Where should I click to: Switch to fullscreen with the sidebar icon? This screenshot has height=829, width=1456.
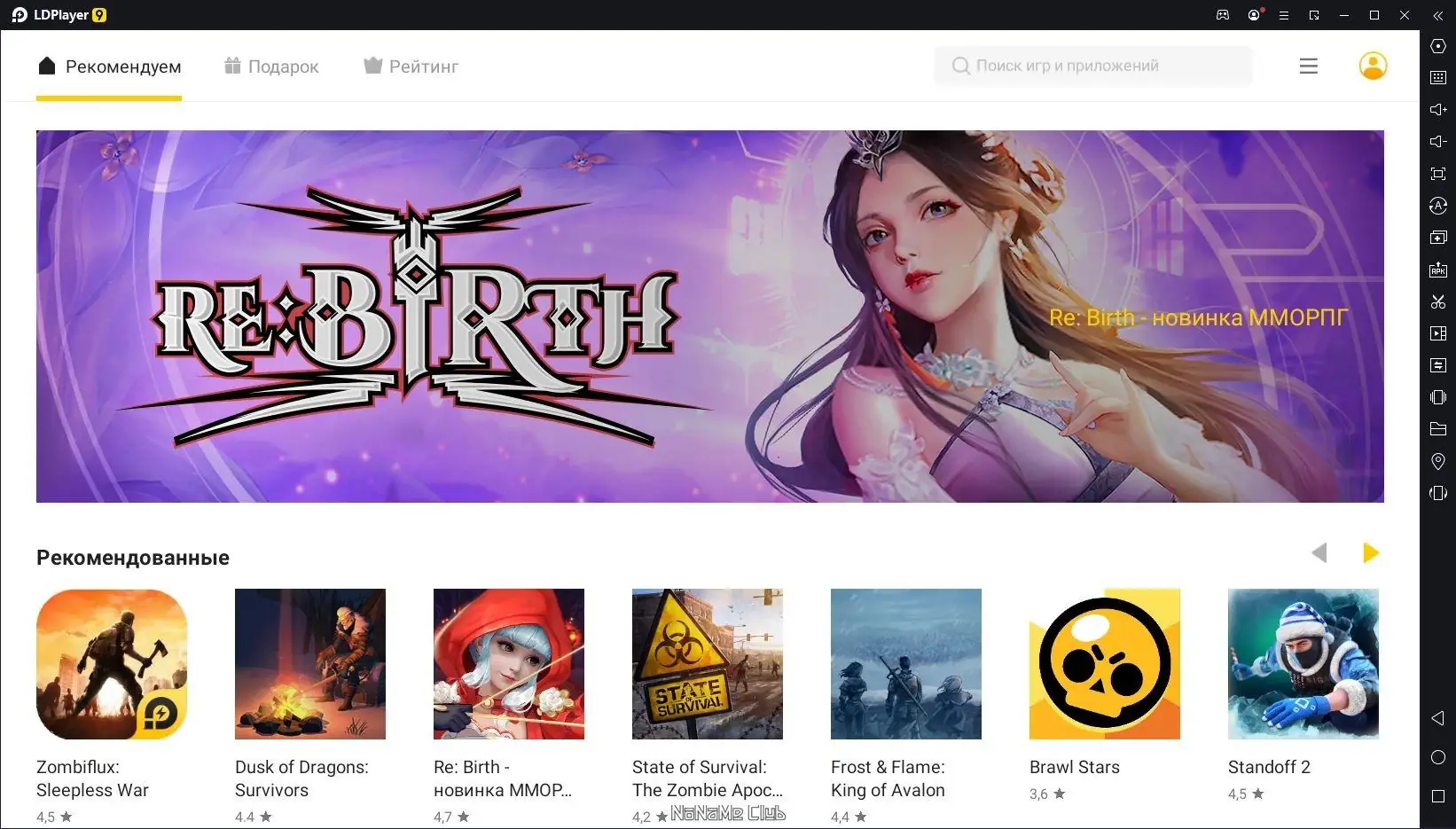pyautogui.click(x=1438, y=174)
